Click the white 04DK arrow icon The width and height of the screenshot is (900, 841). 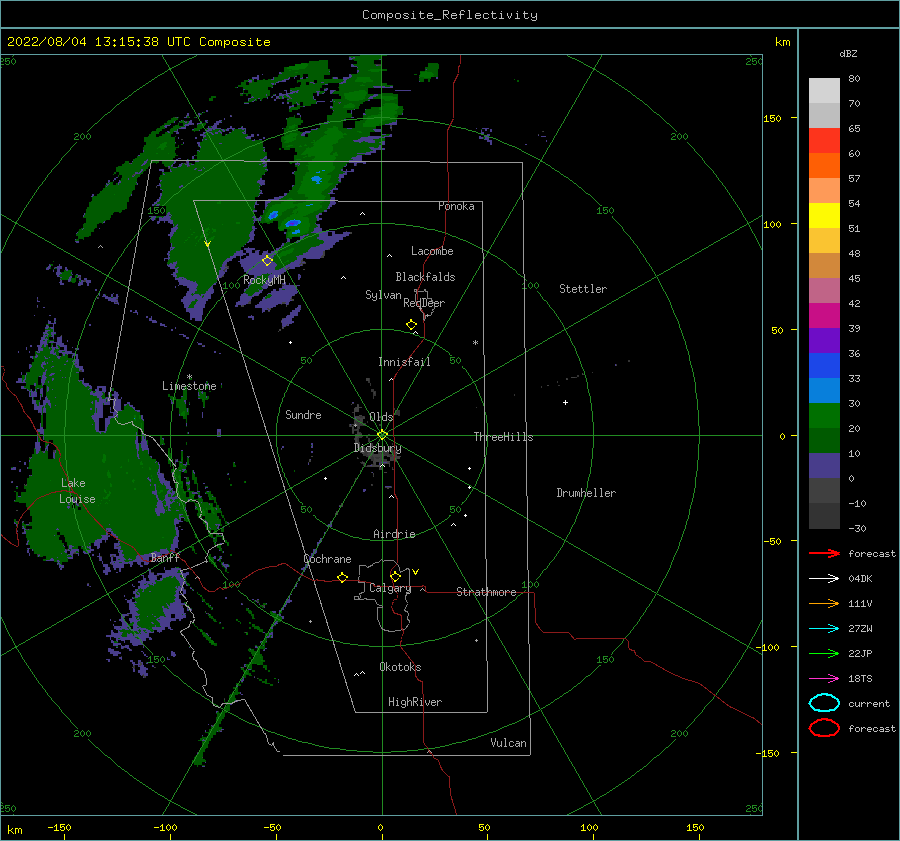pyautogui.click(x=824, y=578)
